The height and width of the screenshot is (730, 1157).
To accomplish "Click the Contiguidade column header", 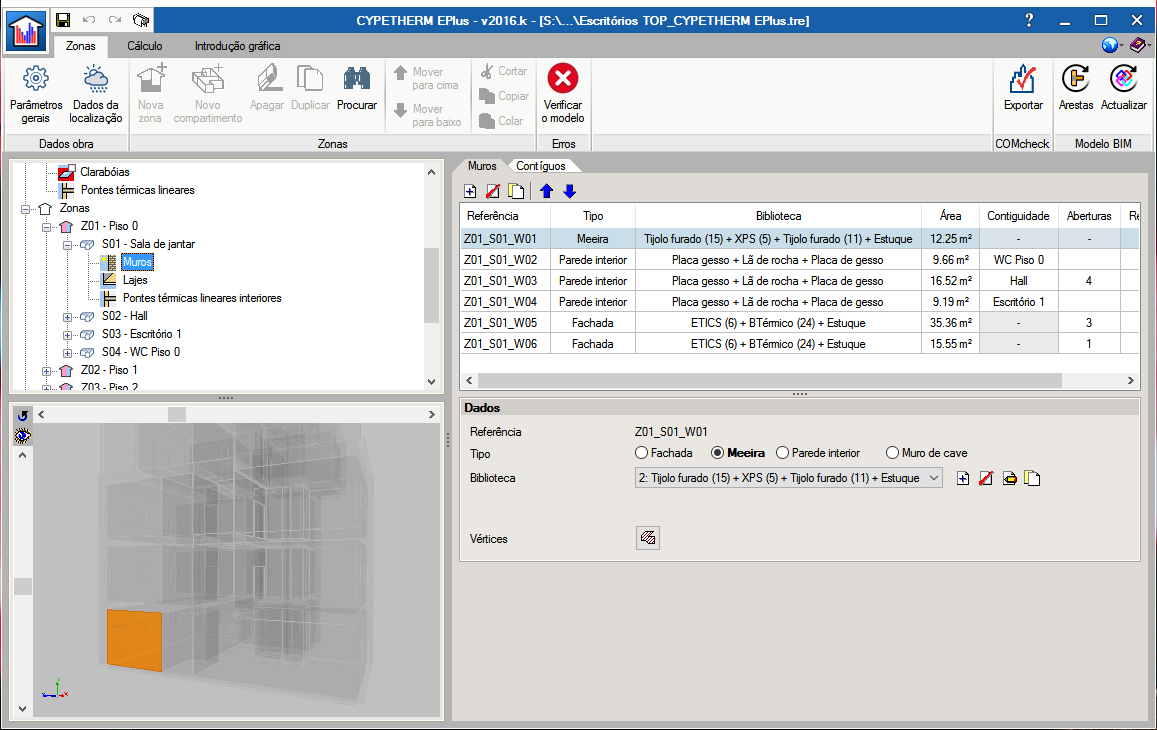I will [x=1018, y=216].
